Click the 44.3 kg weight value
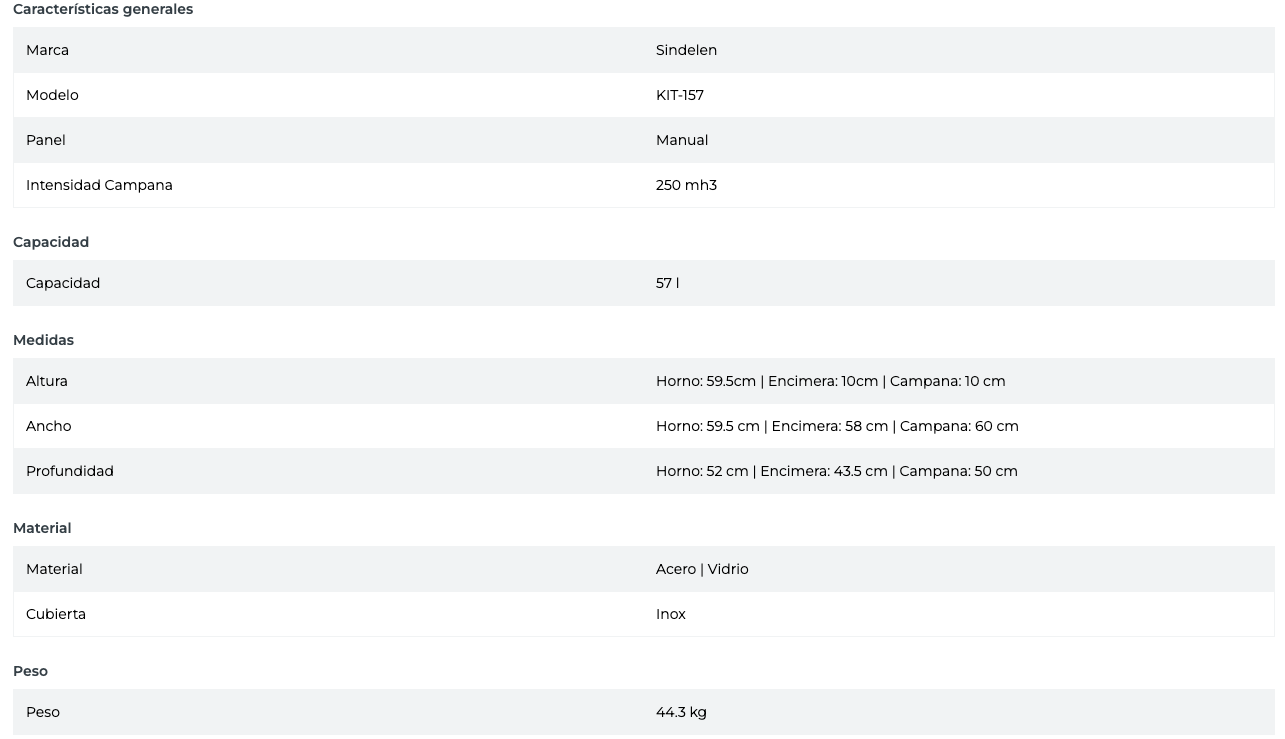 pyautogui.click(x=681, y=712)
